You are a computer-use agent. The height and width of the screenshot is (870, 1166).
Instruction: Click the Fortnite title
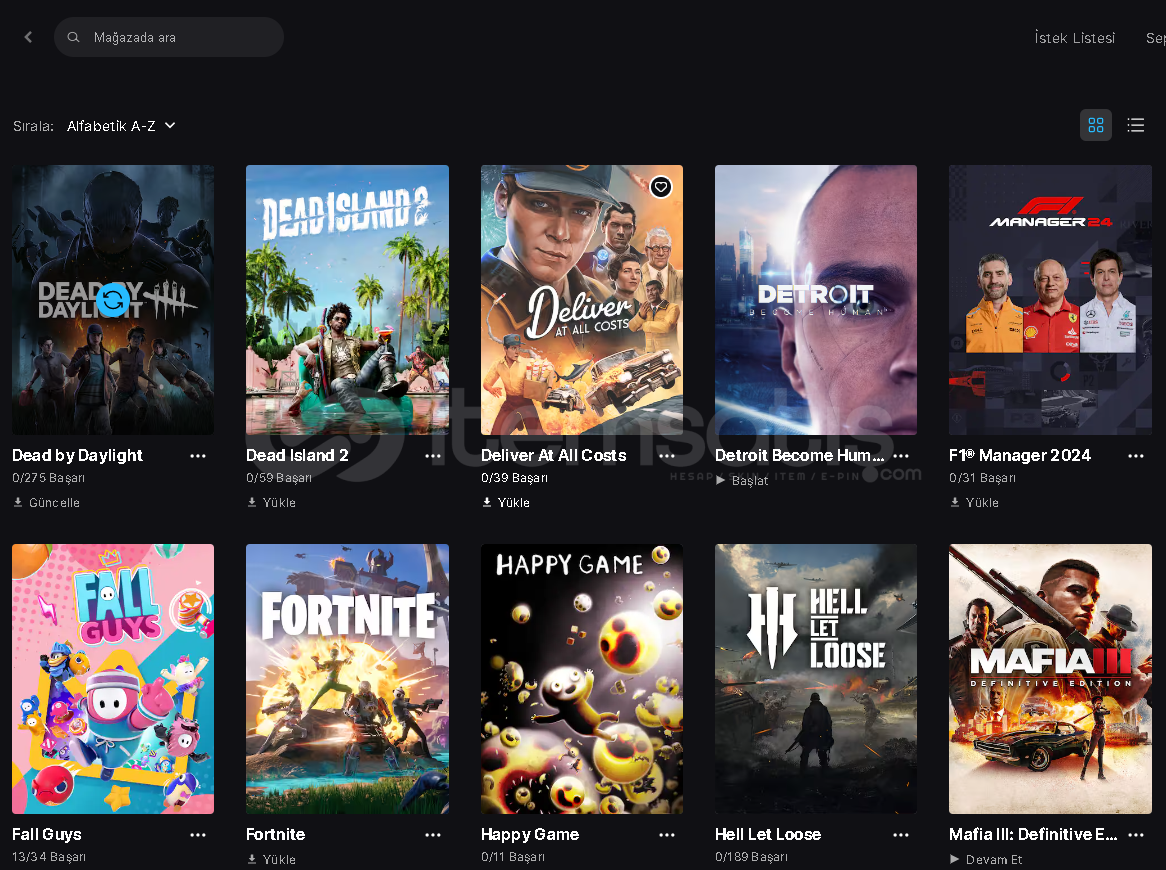(276, 834)
